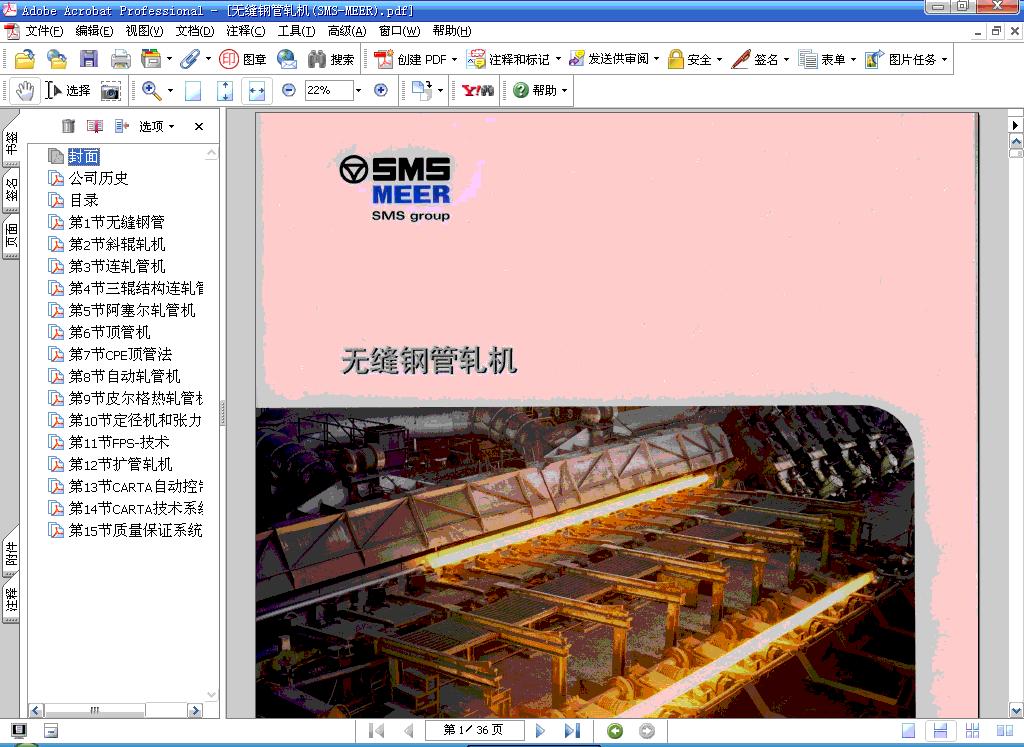Go to the next page

click(540, 731)
